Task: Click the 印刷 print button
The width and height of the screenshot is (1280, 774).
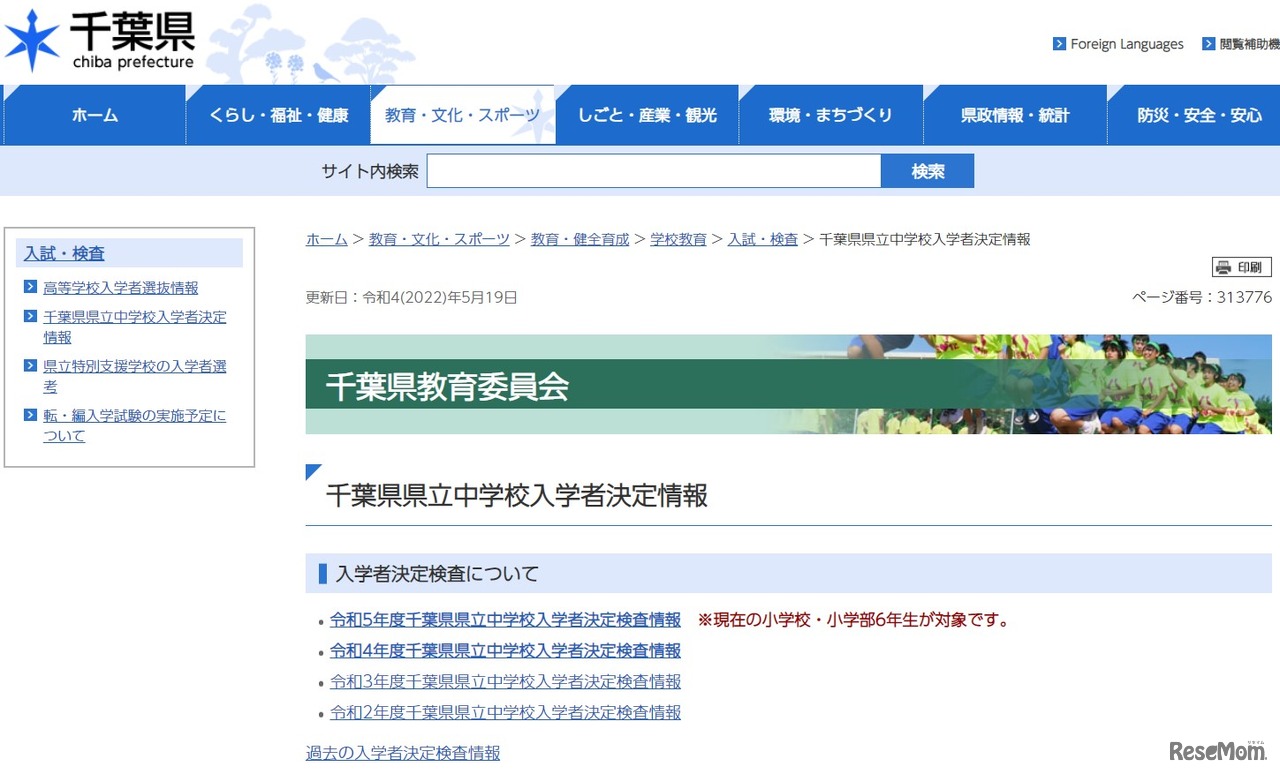Action: (x=1242, y=267)
